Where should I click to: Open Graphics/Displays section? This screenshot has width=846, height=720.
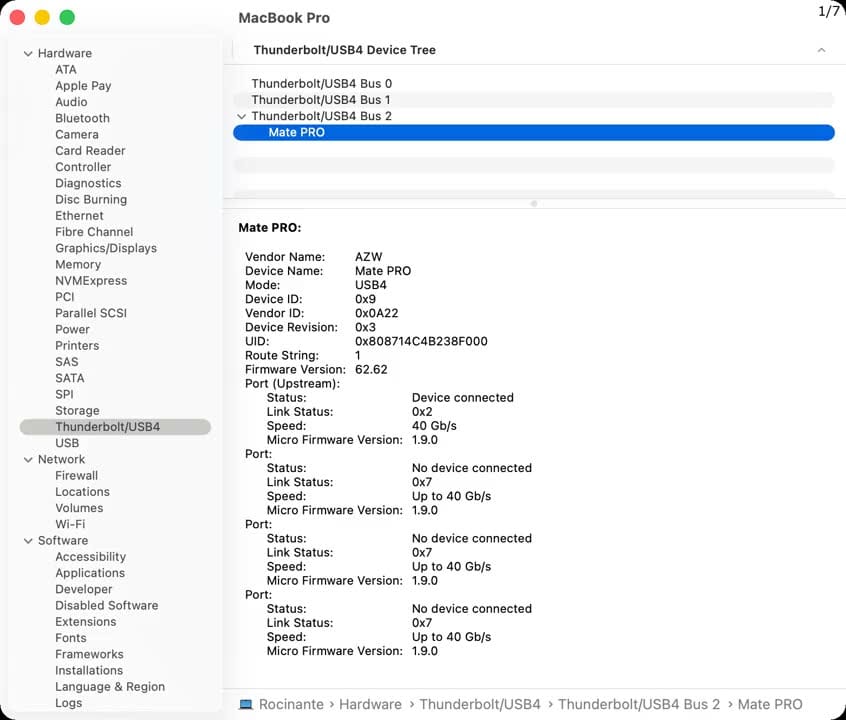pos(106,248)
